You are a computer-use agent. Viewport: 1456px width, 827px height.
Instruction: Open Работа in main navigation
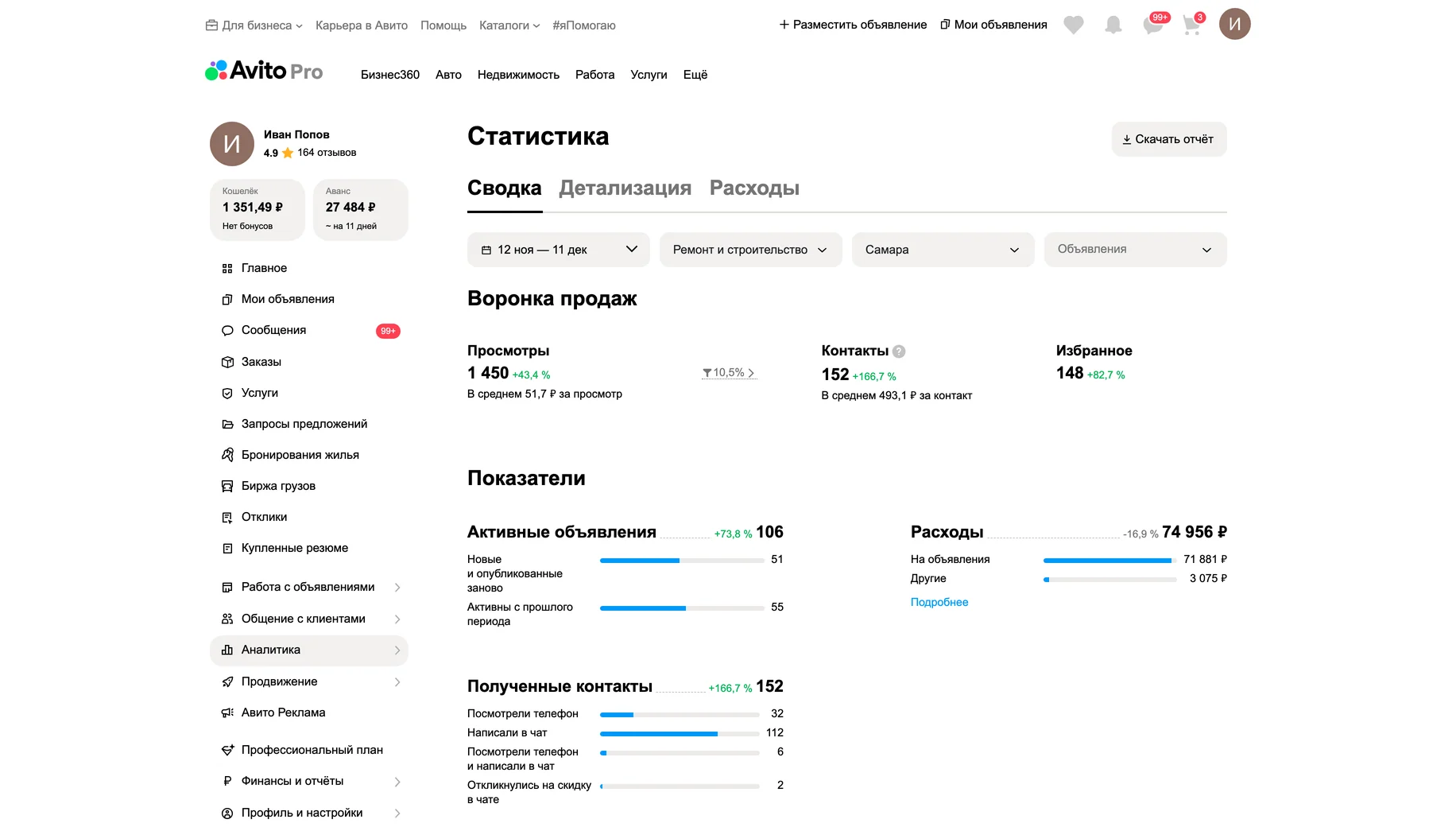(595, 75)
